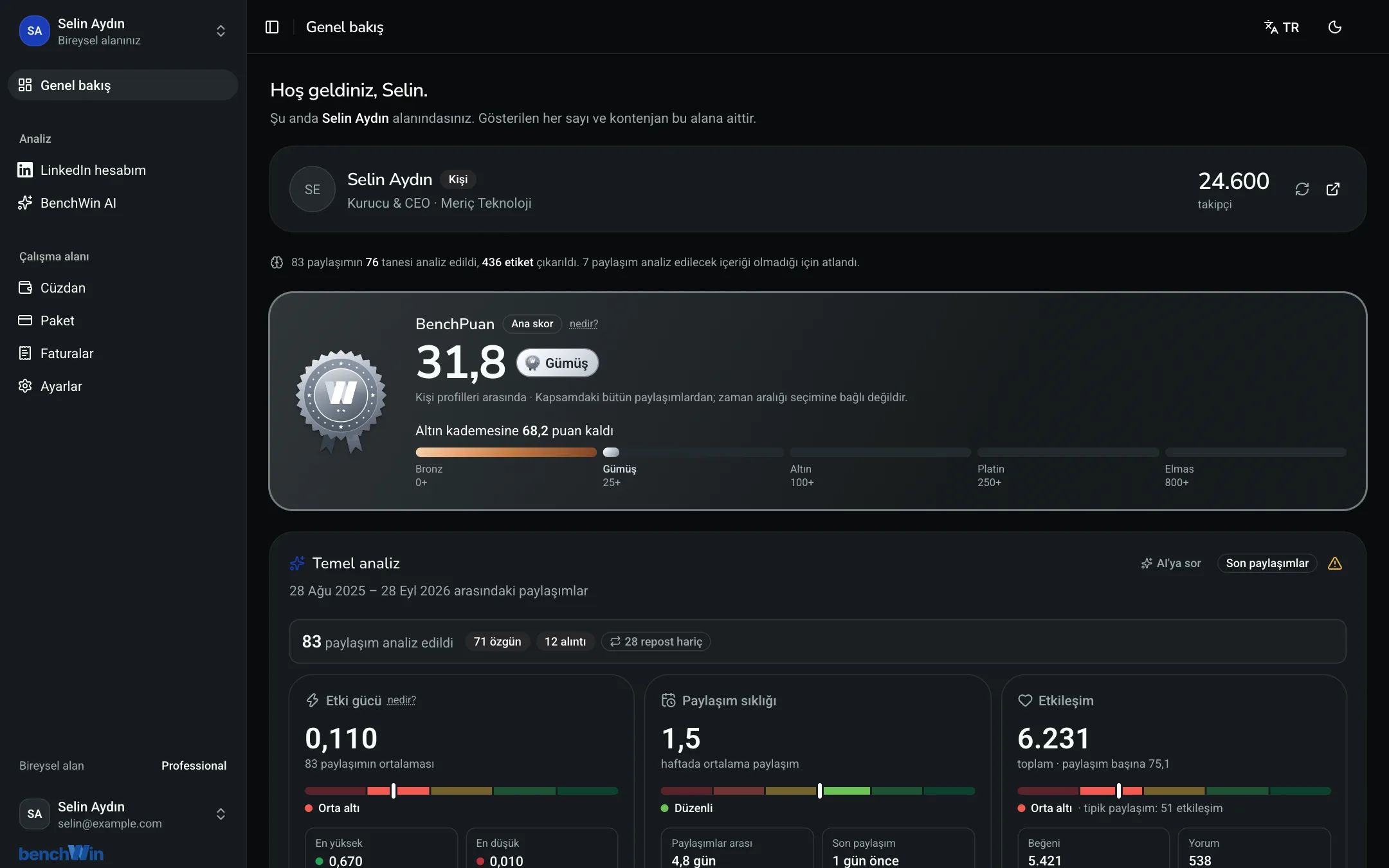
Task: Toggle the 28 repost hariç filter
Action: (656, 642)
